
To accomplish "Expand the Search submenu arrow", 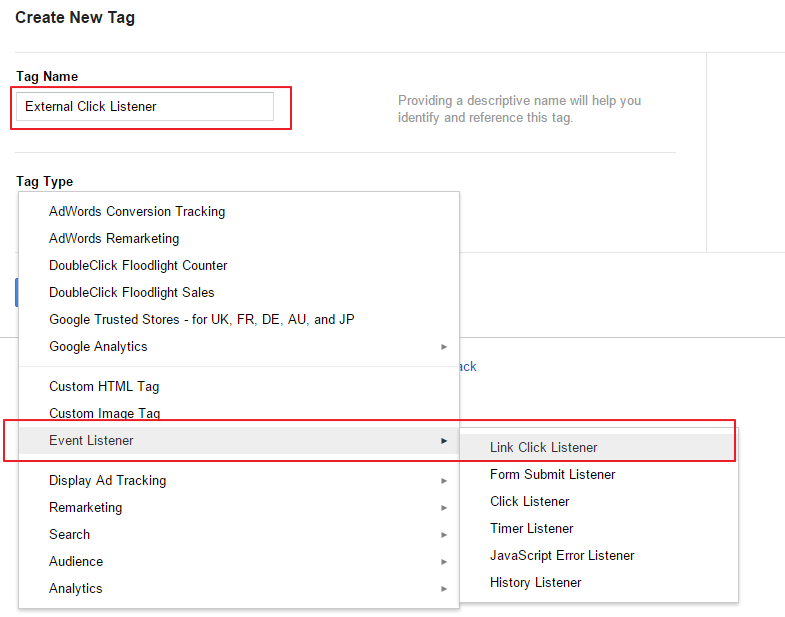I will tap(444, 535).
